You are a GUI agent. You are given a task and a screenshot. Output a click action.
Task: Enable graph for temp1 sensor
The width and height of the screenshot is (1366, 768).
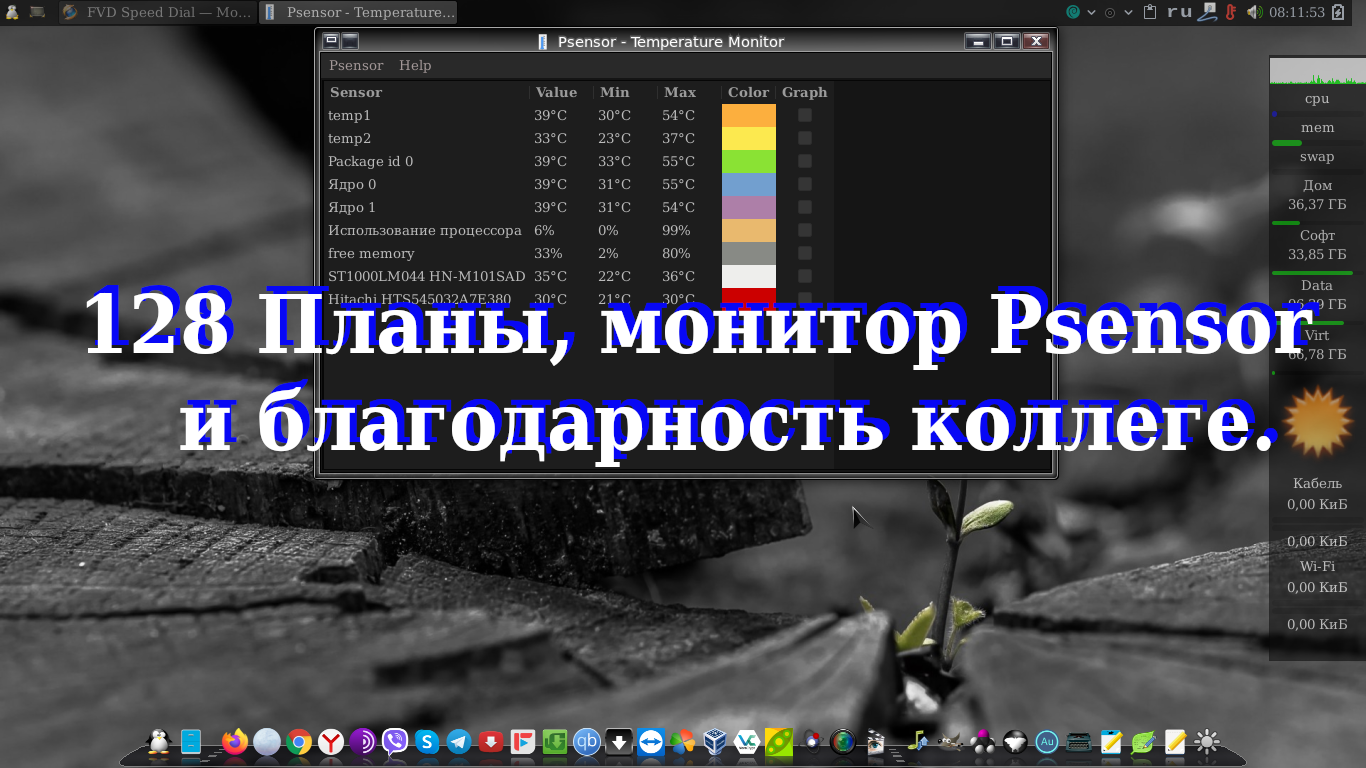[805, 115]
